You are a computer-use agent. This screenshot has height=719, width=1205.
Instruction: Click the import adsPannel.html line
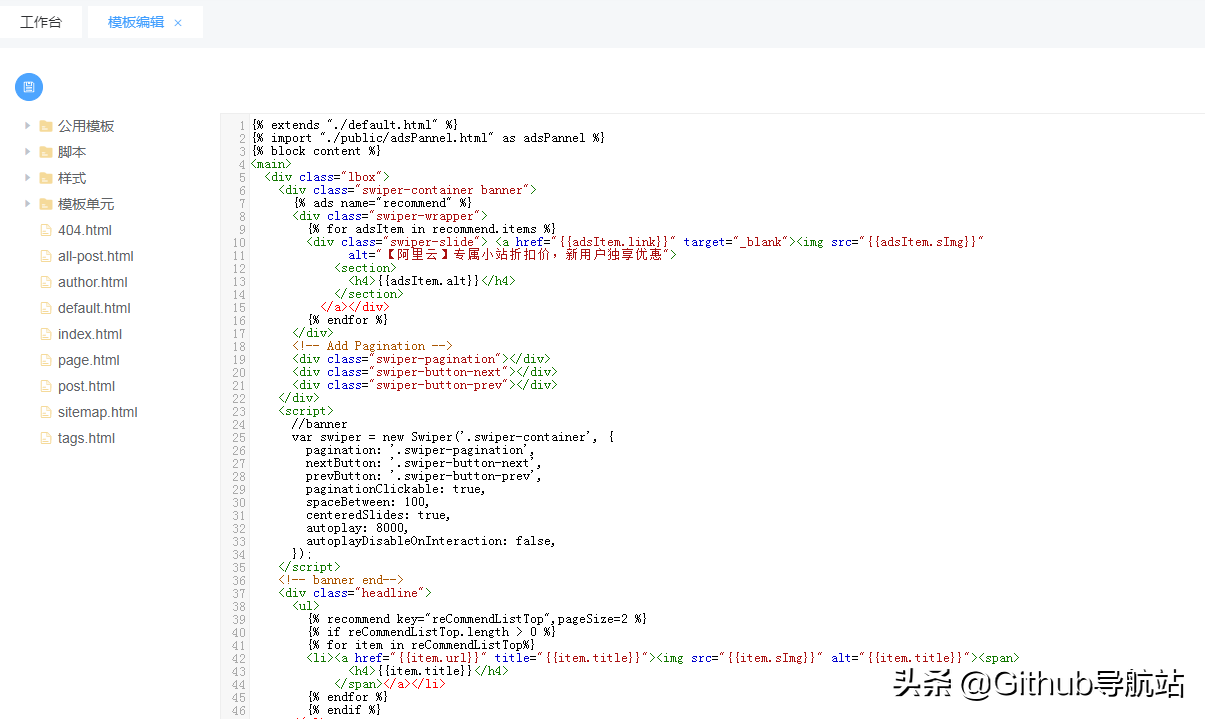coord(428,138)
